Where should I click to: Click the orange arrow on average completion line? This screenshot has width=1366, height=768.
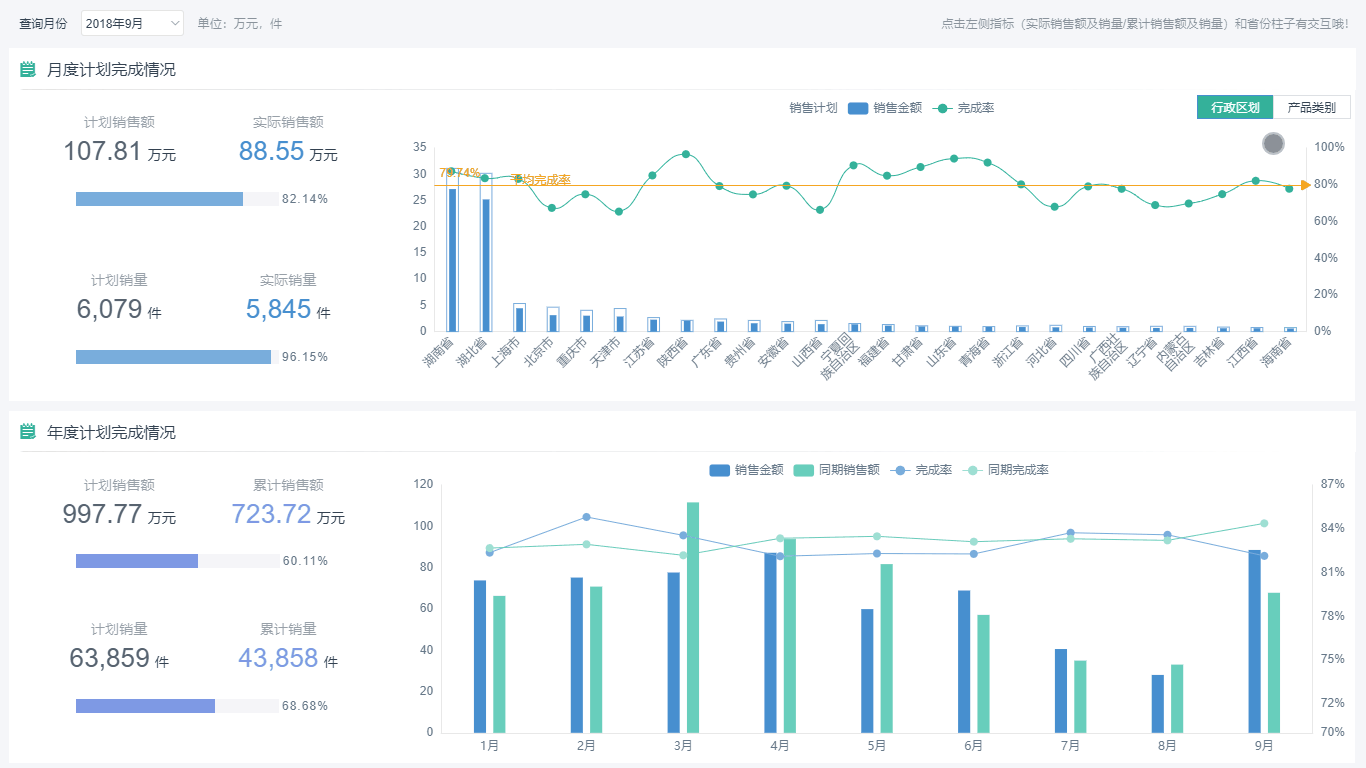[x=1305, y=185]
